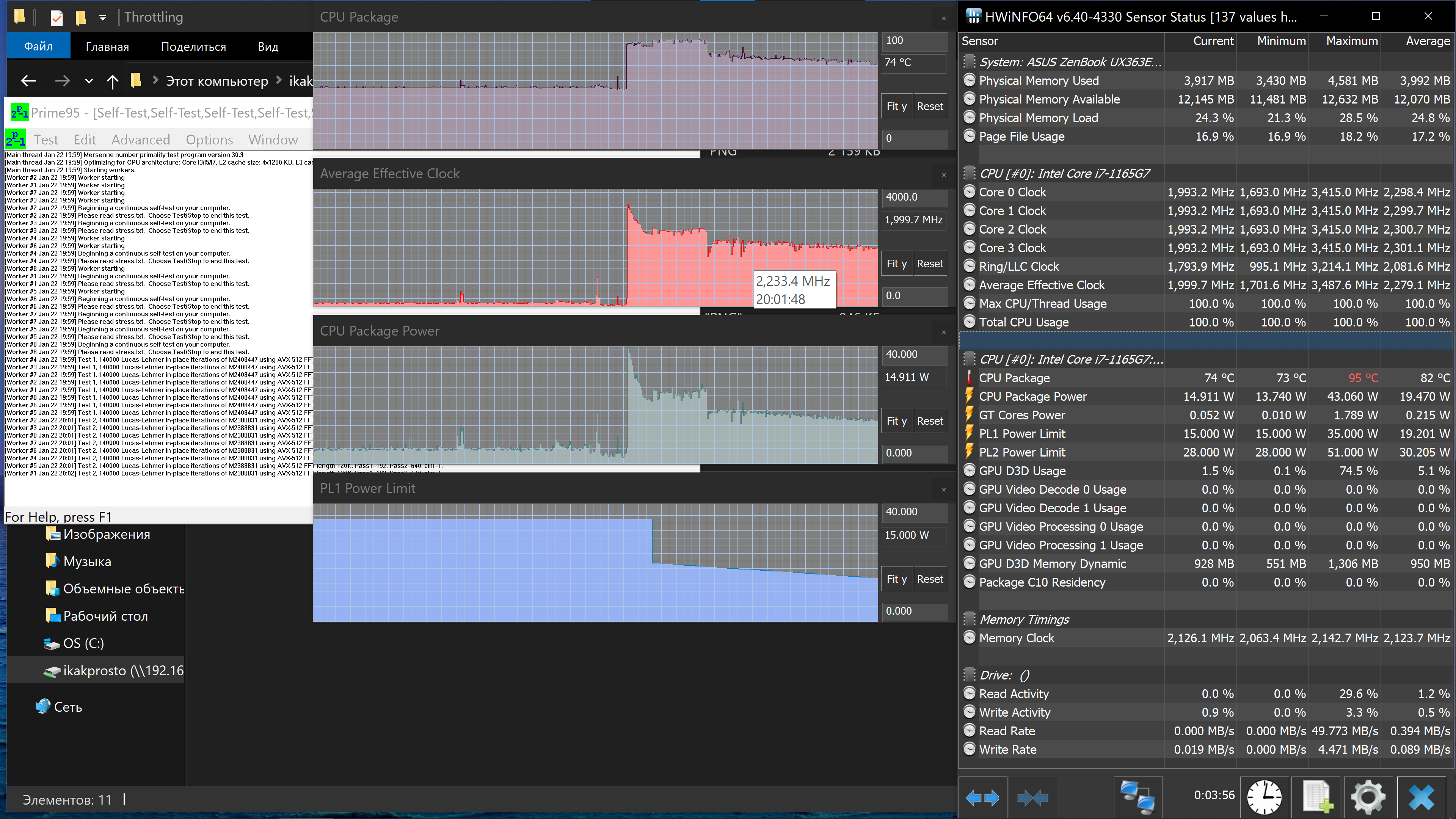Collapse the CPU [#0] package power sensor group
The image size is (1456, 819).
pos(970,359)
